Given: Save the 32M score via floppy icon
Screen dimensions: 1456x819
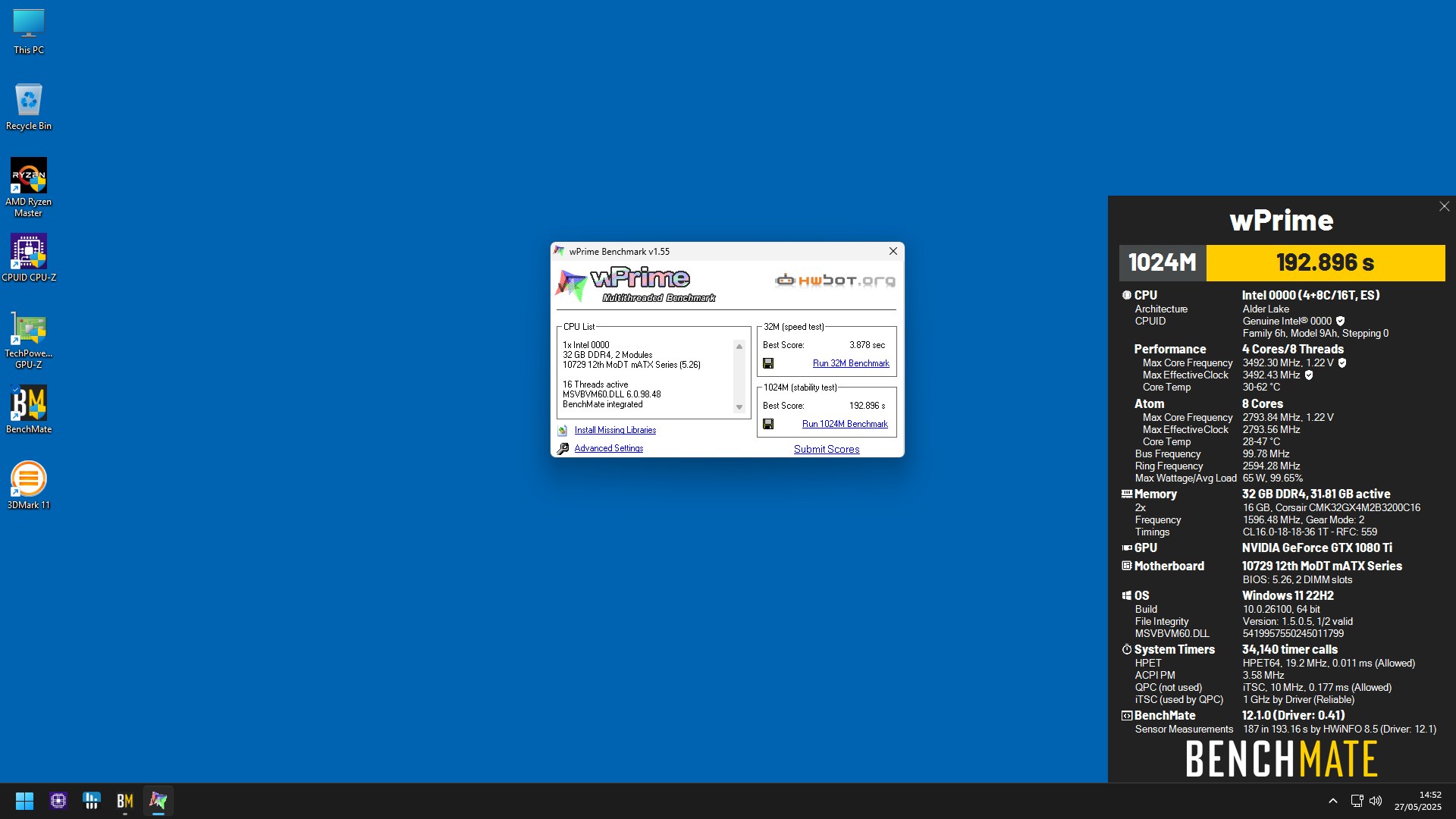Looking at the screenshot, I should (x=768, y=363).
